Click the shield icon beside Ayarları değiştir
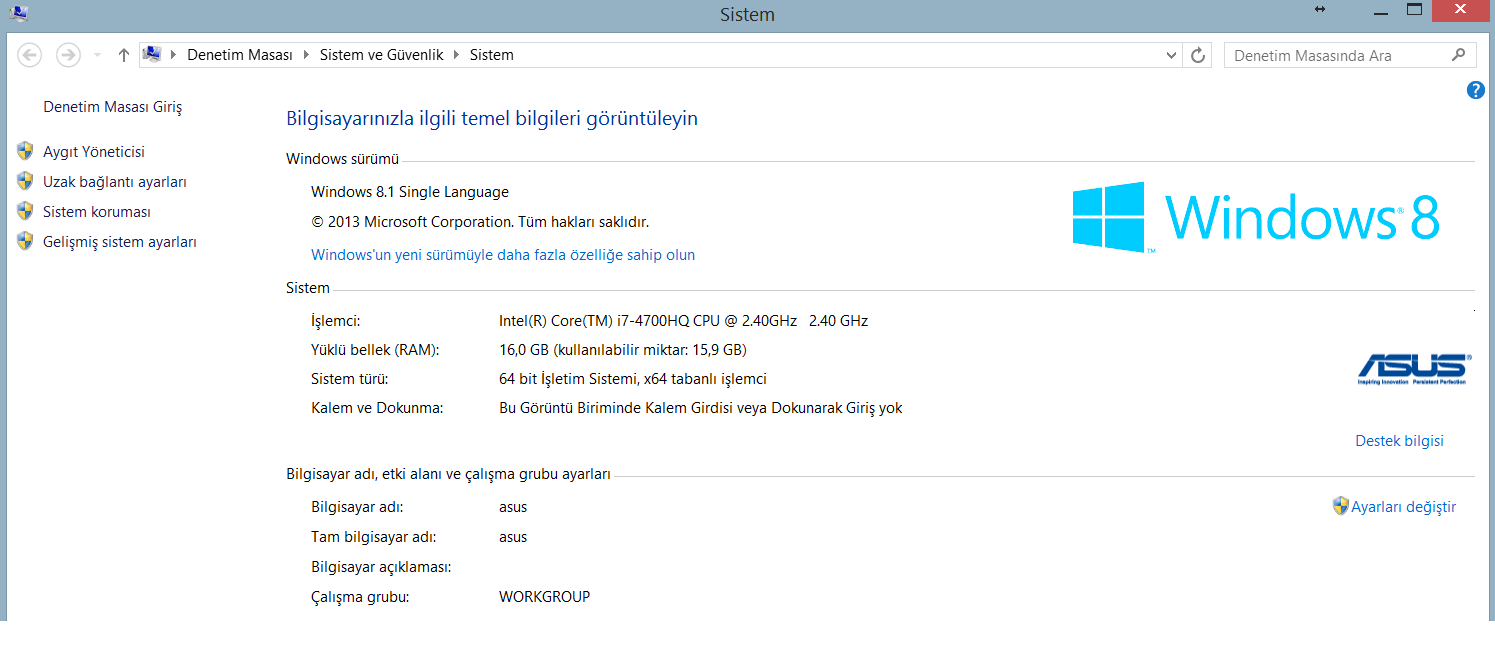Viewport: 1495px width, 648px height. [1341, 506]
